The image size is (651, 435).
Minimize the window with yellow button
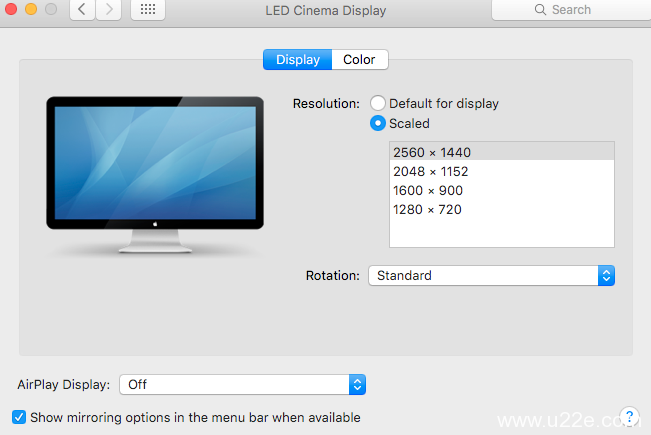click(31, 9)
